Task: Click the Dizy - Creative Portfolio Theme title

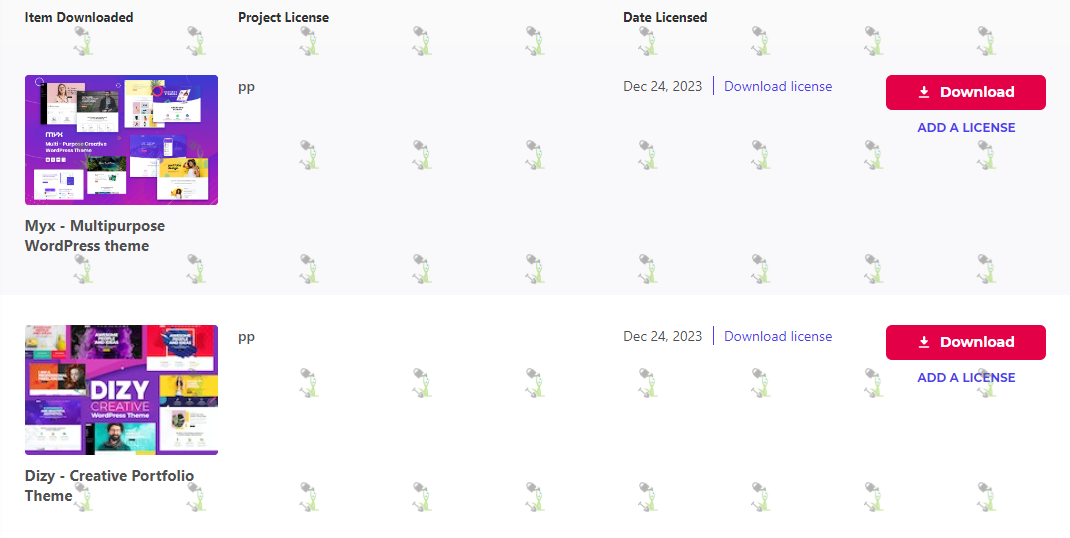Action: 109,485
